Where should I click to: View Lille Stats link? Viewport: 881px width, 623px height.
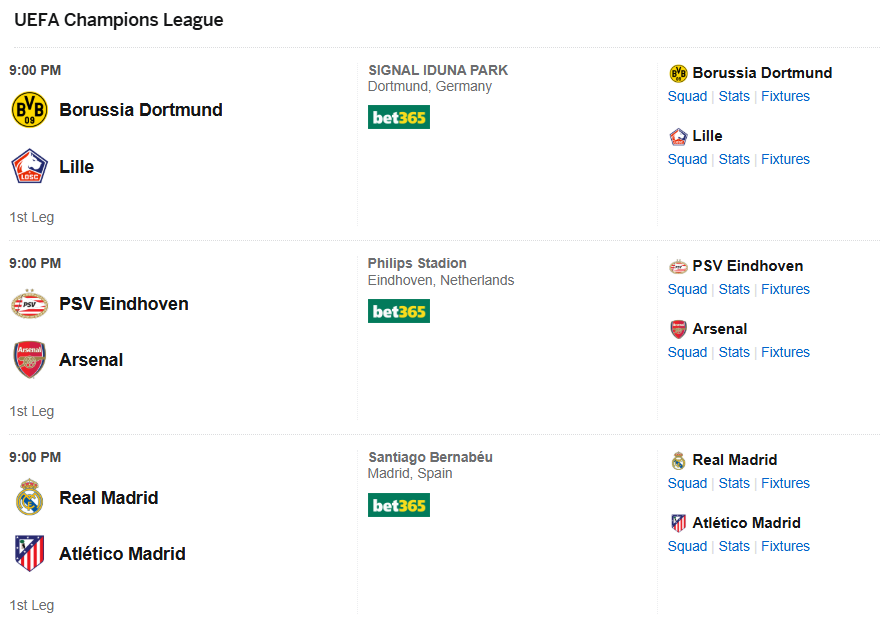(x=734, y=160)
